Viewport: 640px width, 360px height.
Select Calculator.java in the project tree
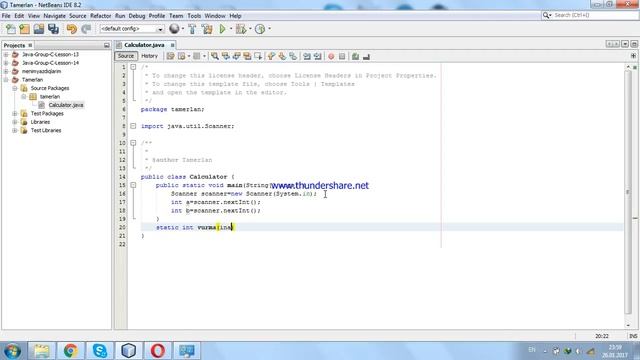66,105
